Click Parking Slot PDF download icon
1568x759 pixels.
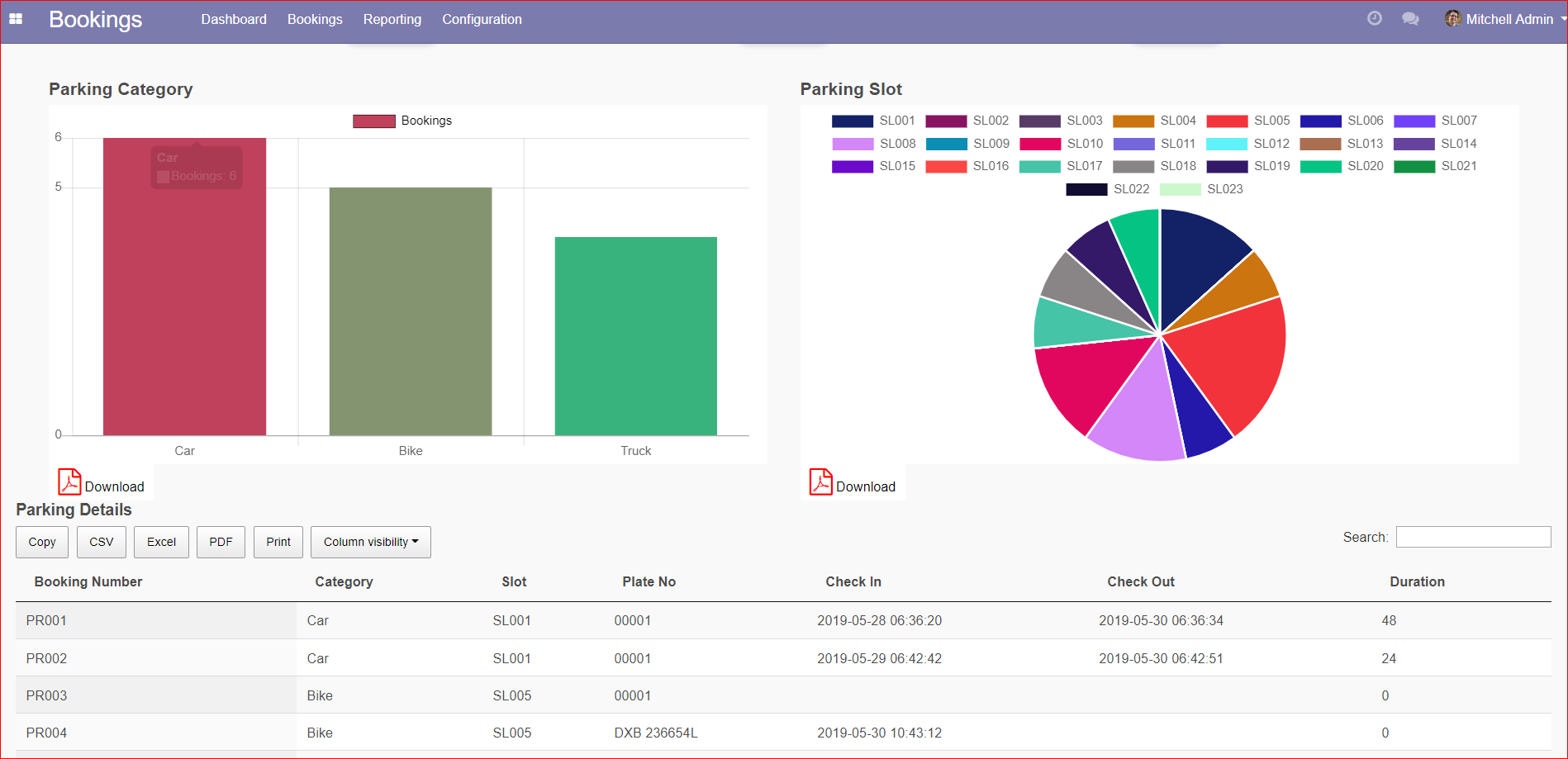(x=820, y=482)
